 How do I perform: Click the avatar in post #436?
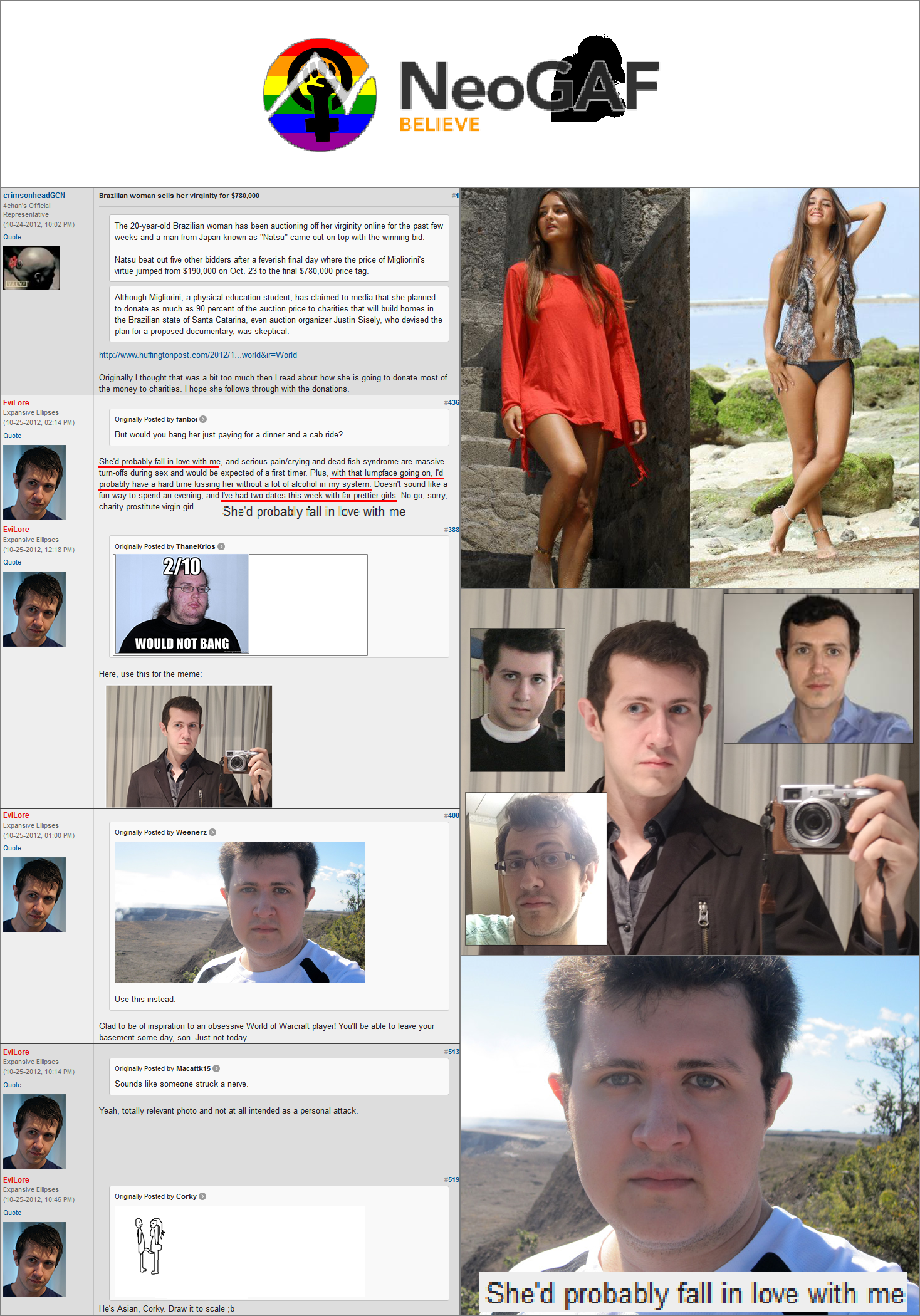coord(34,482)
